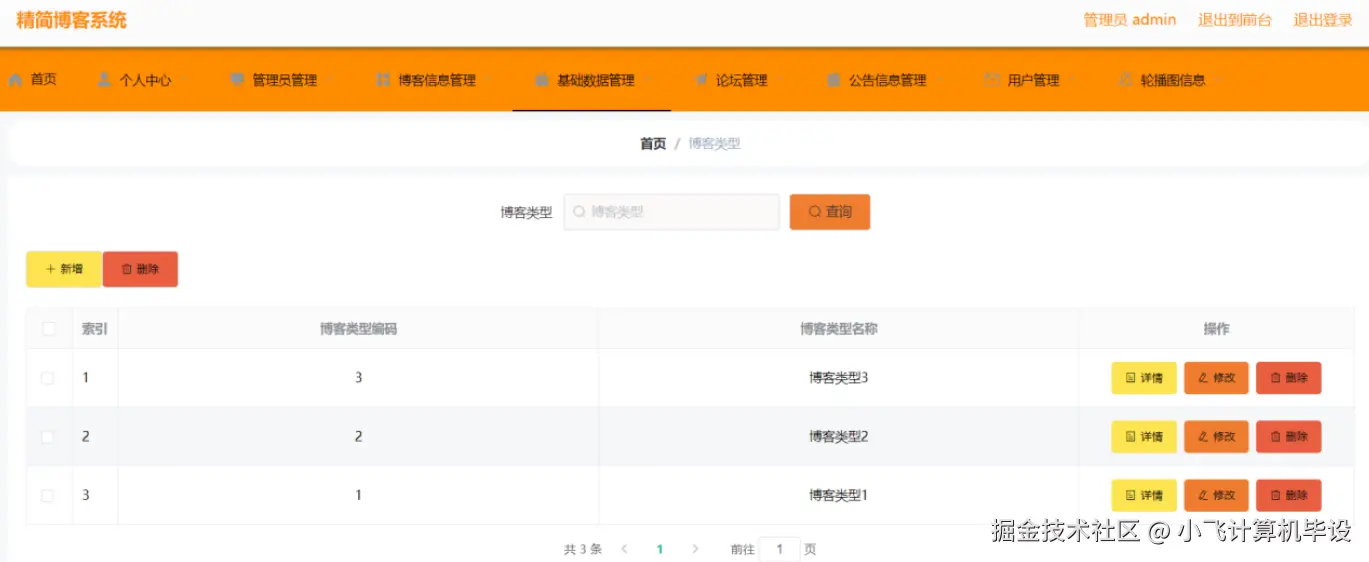Screen dimensions: 1369x562
Task: Open 详情 for row 博客类型3
Action: click(1144, 378)
